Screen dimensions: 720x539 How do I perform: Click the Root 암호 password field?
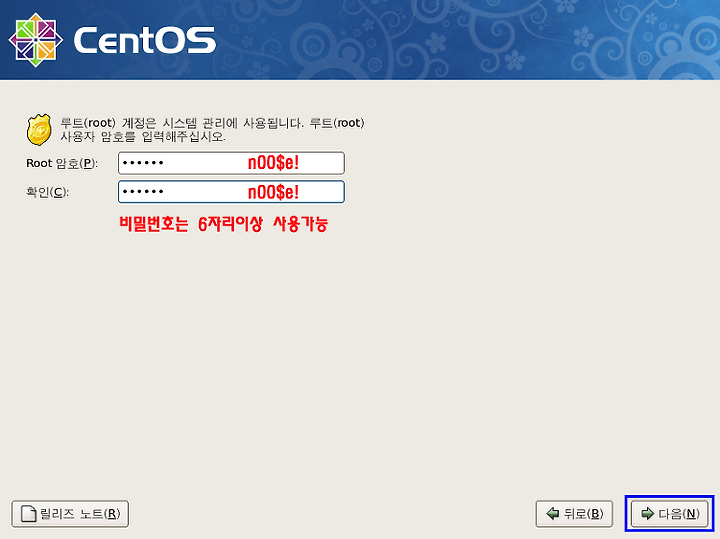pyautogui.click(x=231, y=163)
